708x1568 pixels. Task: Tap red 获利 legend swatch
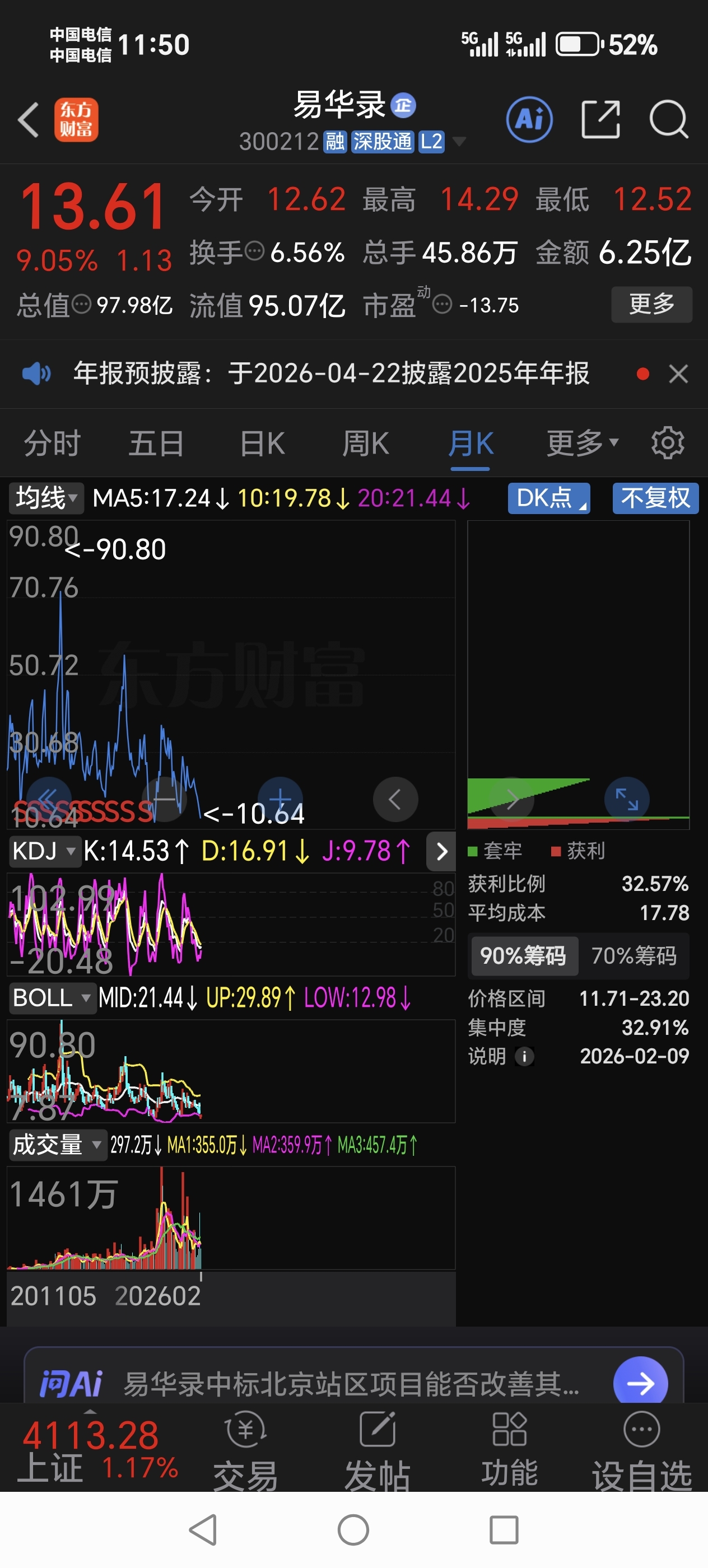point(556,851)
